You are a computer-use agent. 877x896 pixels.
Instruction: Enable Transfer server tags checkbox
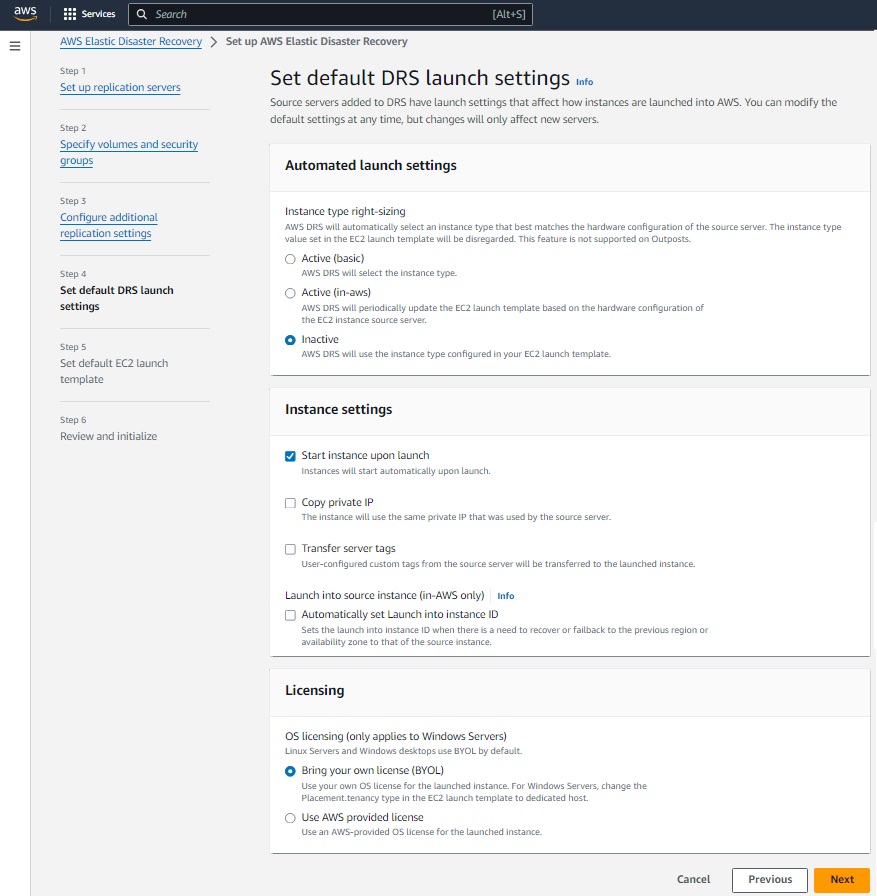click(291, 549)
